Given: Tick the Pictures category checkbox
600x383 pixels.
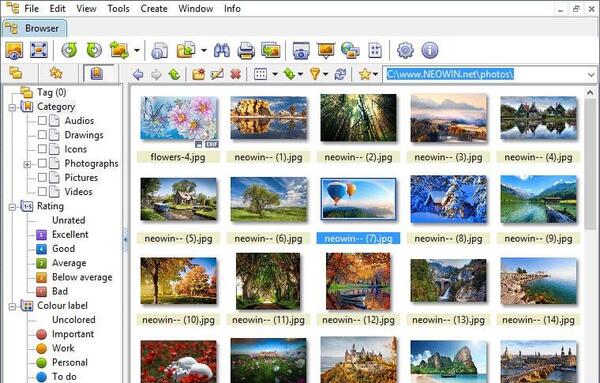Looking at the screenshot, I should [42, 178].
